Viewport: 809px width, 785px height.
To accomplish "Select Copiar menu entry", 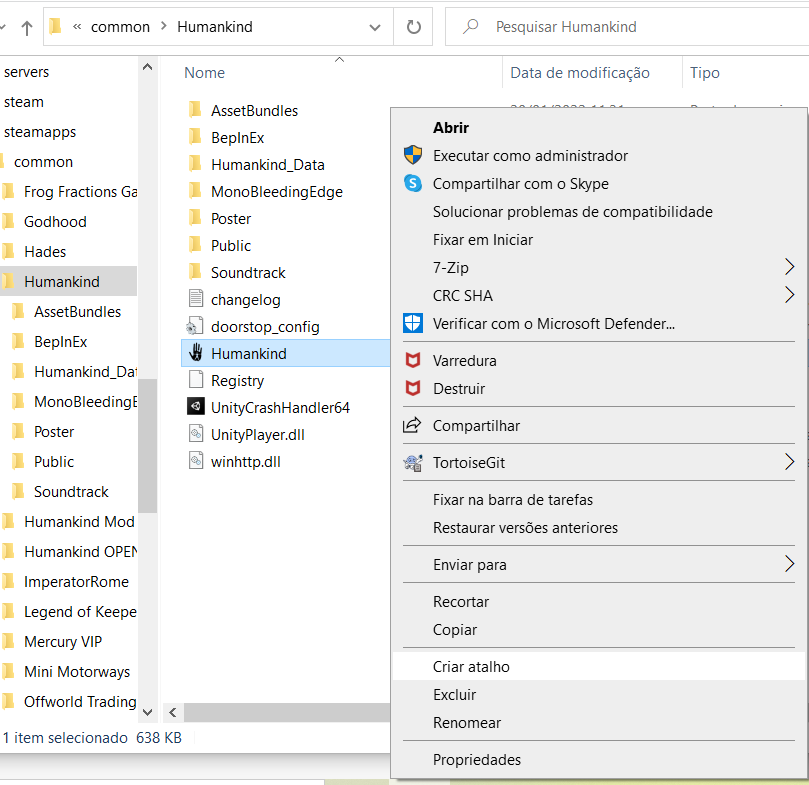I will tap(598, 630).
